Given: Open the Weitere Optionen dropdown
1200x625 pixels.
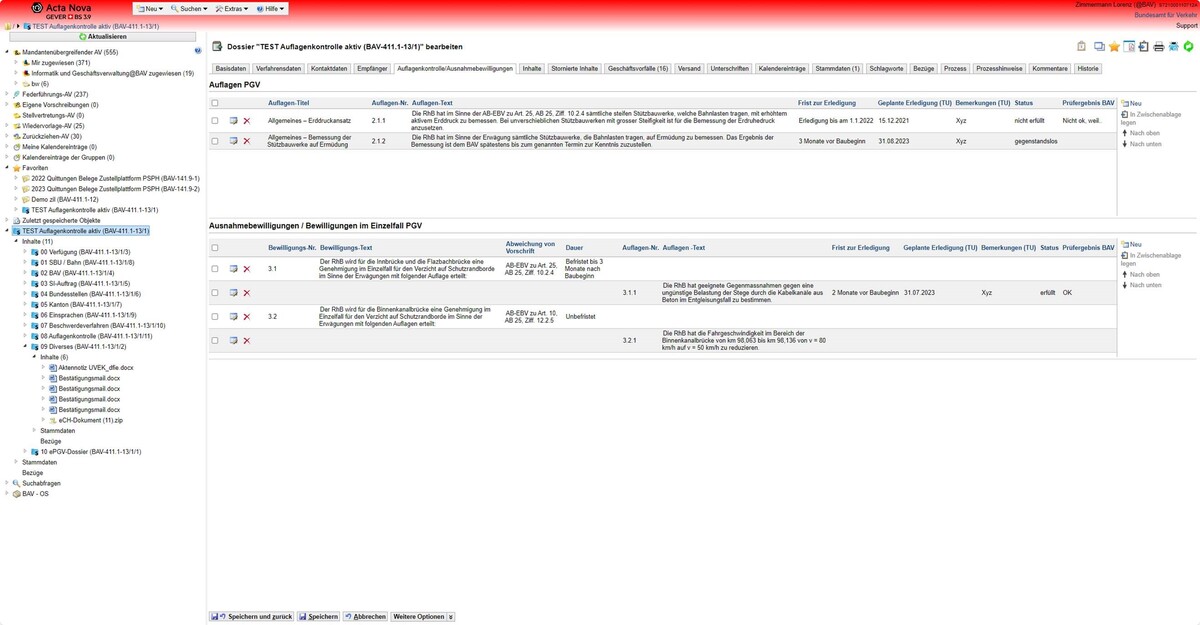Looking at the screenshot, I should (422, 617).
